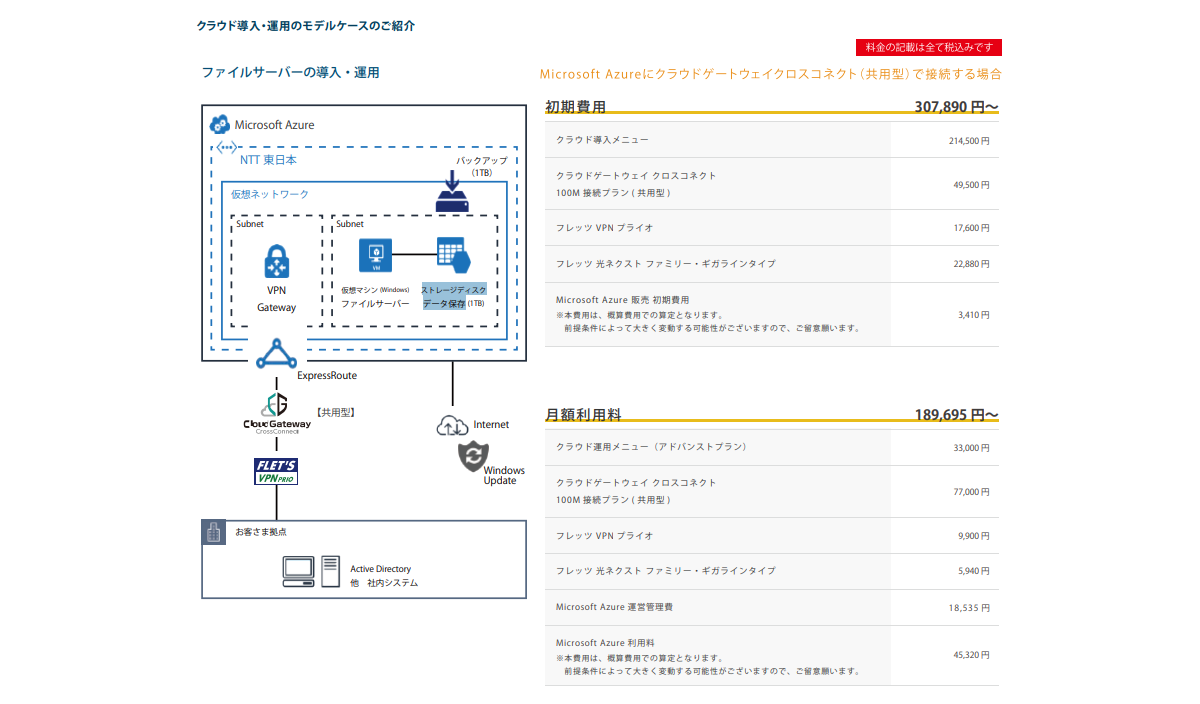Click the customer site building icon
The width and height of the screenshot is (1200, 704).
[x=213, y=532]
